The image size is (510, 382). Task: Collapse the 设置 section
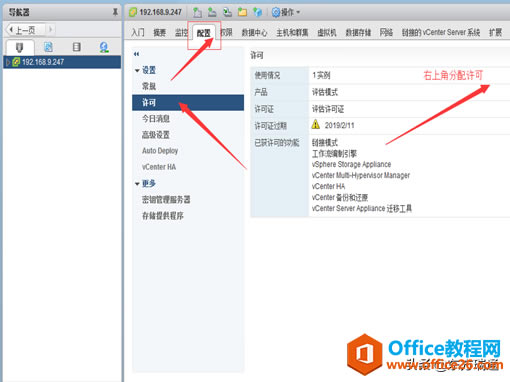pos(137,70)
